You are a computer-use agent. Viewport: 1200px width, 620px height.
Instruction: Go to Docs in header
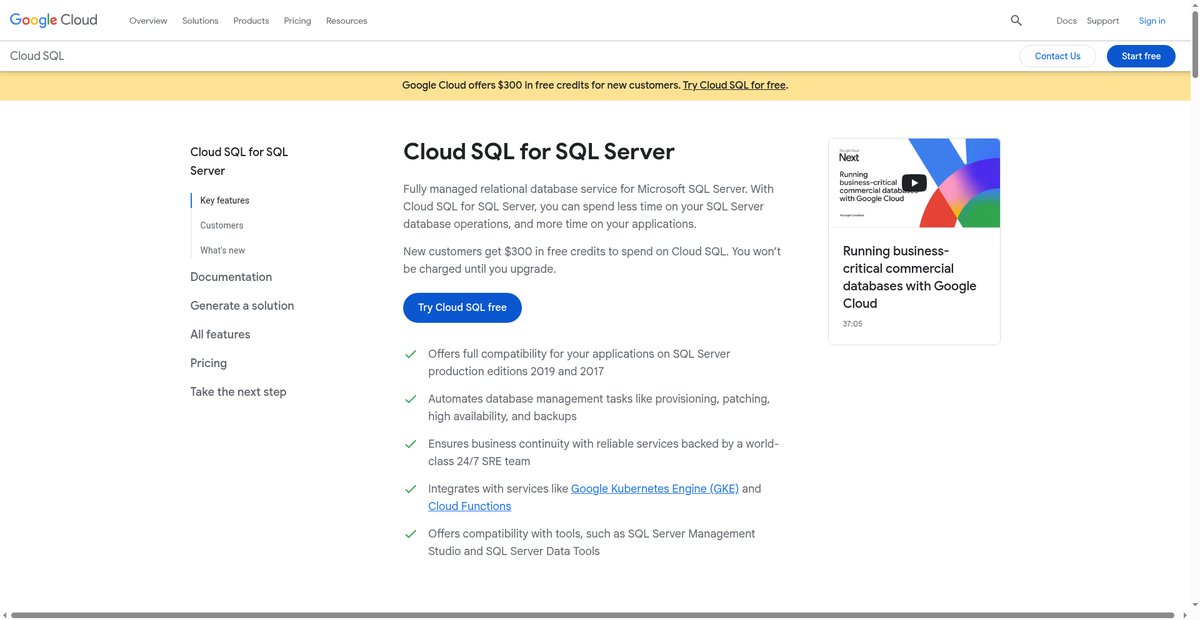1066,21
